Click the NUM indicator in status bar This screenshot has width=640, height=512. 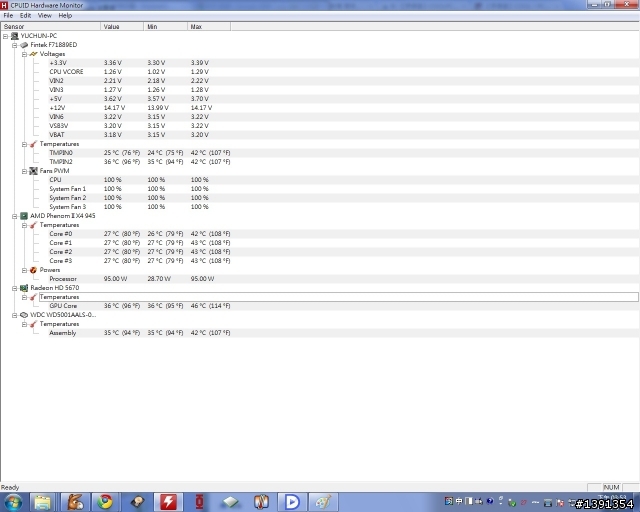point(611,487)
